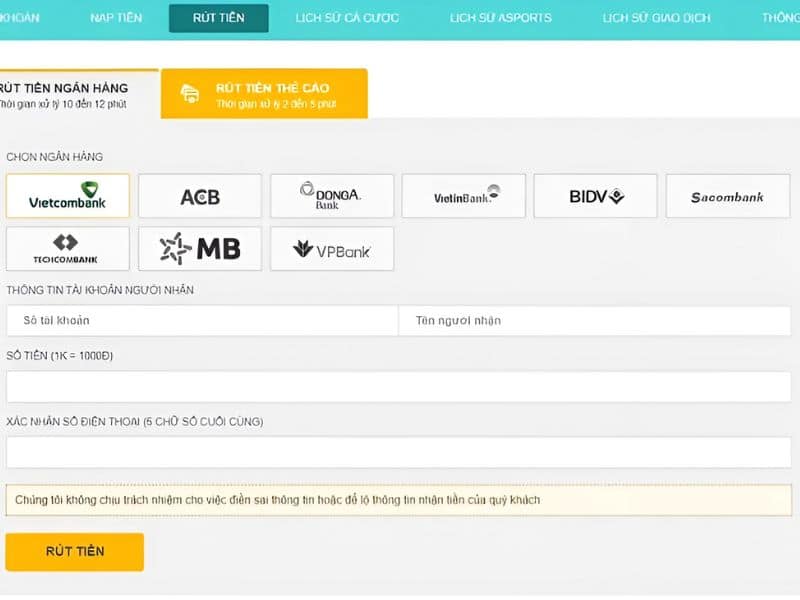Choose the ACB bank logo

tap(200, 196)
